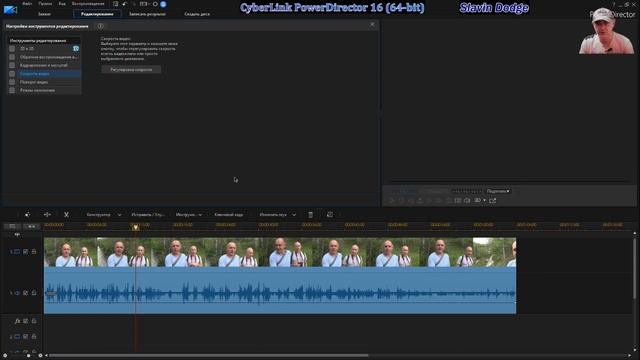Click the blue icon on 2D в 3D row
640x360 pixels.
pyautogui.click(x=76, y=49)
